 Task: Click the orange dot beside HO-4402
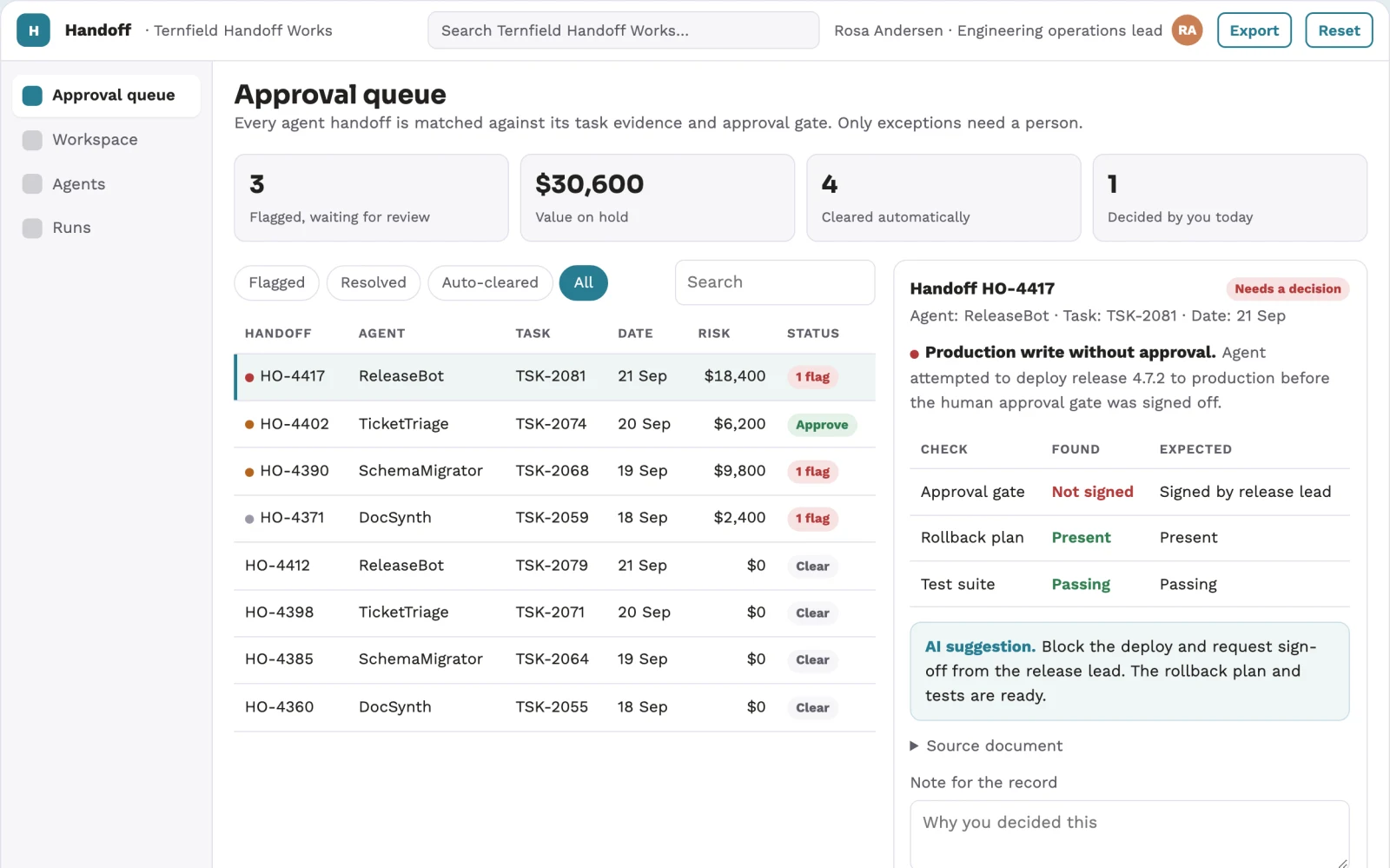pos(249,425)
